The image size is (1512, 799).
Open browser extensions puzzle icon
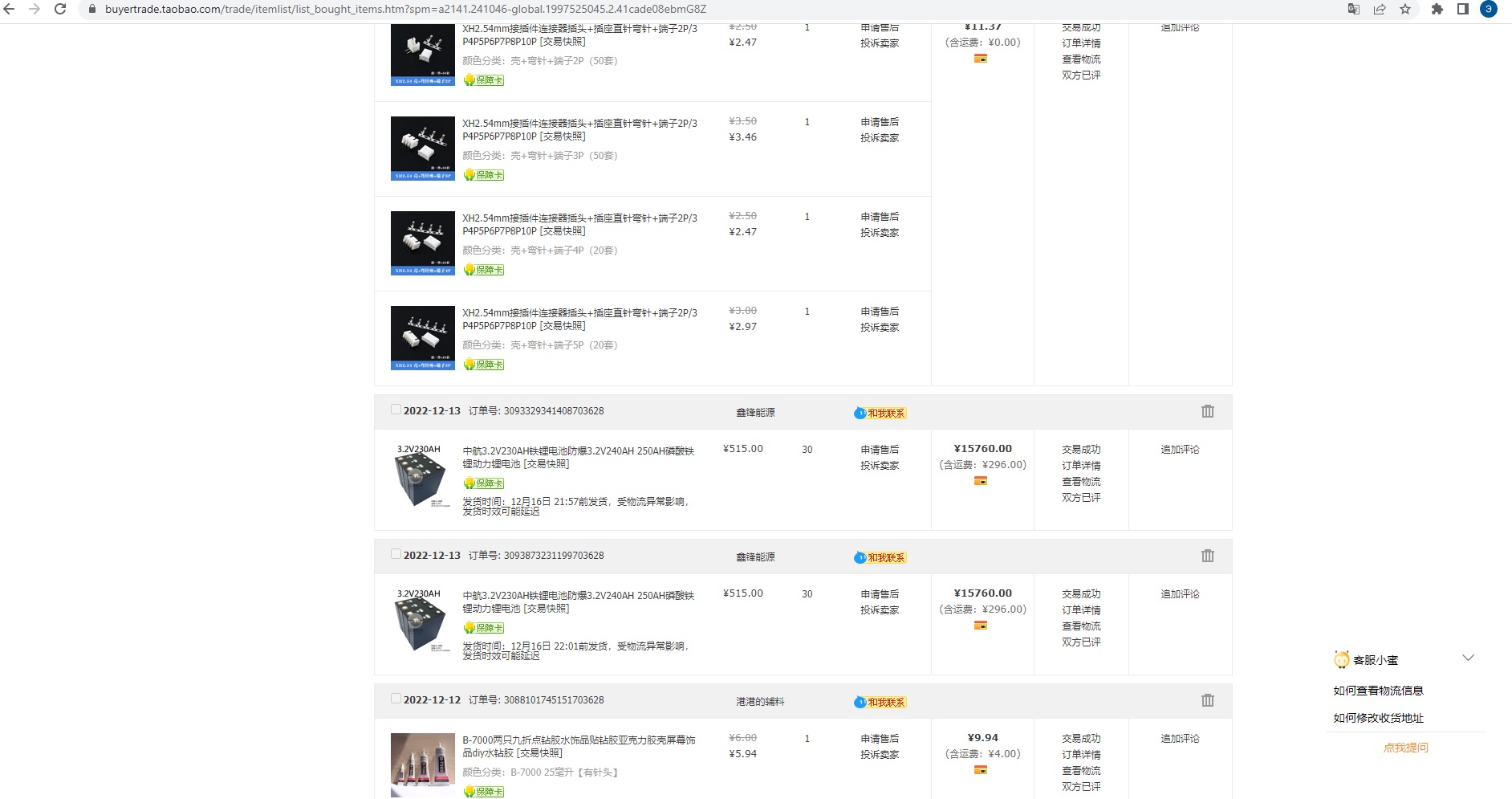[x=1437, y=9]
